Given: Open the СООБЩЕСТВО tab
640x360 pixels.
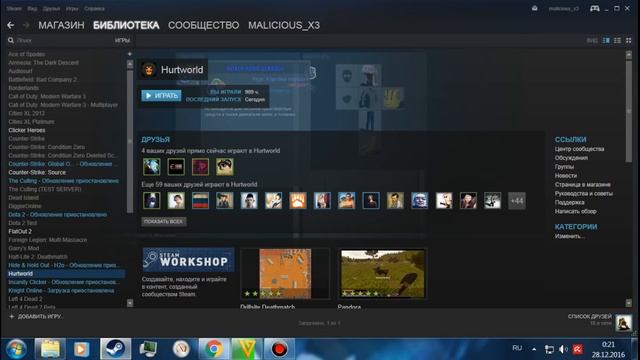Looking at the screenshot, I should pyautogui.click(x=204, y=25).
